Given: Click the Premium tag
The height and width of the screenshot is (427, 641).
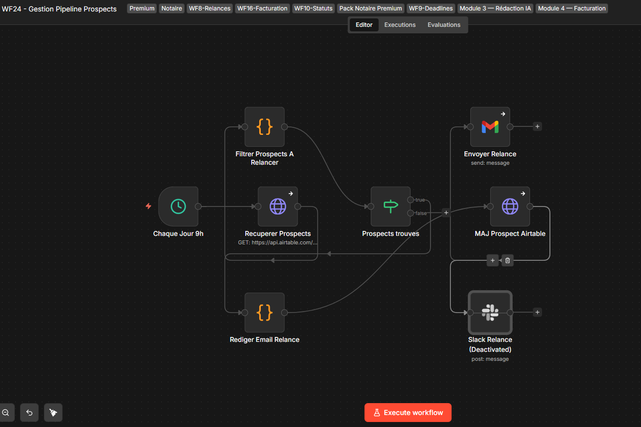Looking at the screenshot, I should pos(142,9).
